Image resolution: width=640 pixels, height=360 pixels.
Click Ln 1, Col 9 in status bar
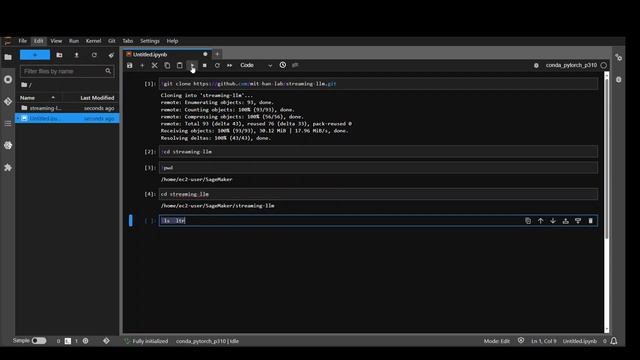coord(544,341)
